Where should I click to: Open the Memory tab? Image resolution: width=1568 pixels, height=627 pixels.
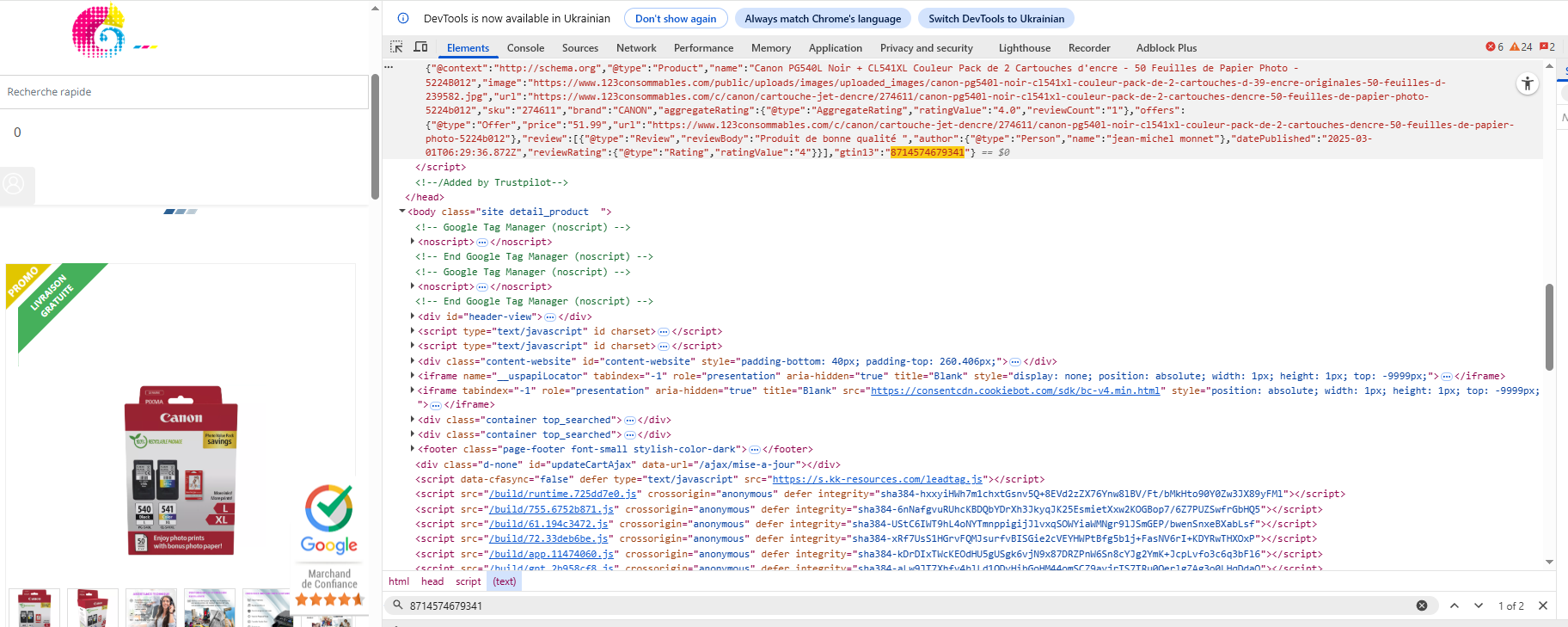[x=771, y=48]
